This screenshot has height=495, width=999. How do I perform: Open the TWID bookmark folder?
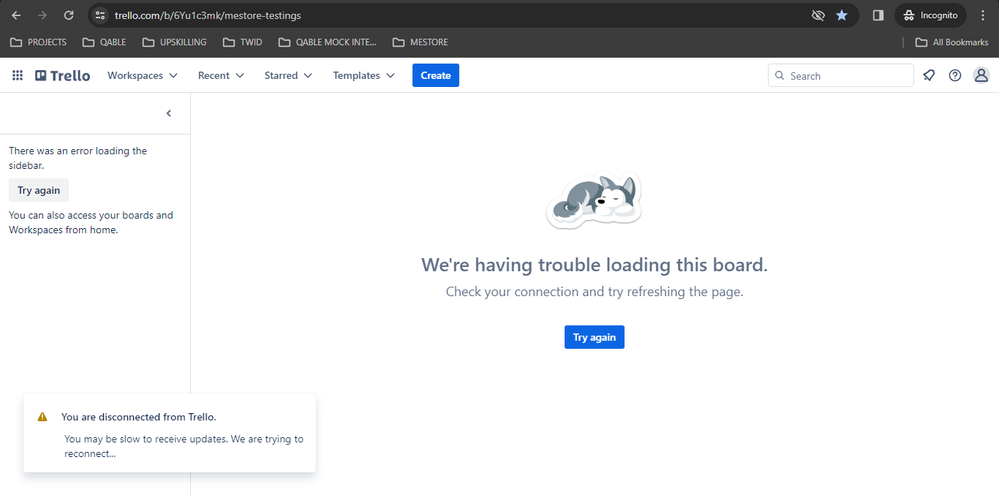(x=242, y=42)
